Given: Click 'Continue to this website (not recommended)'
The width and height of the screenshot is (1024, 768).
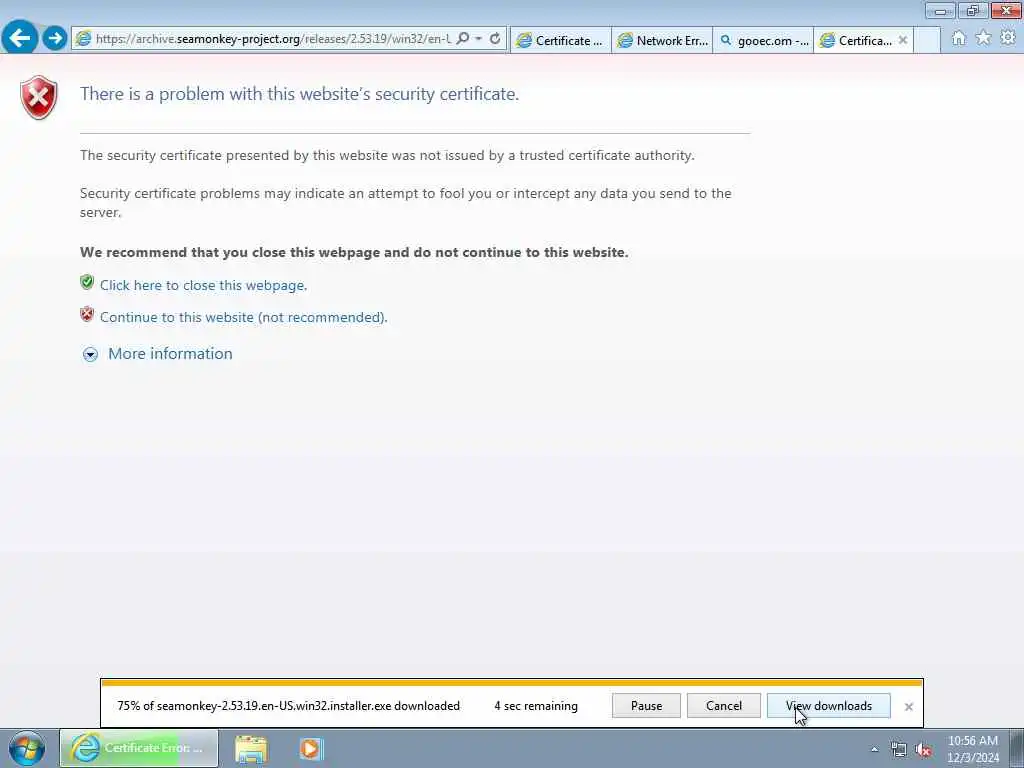Looking at the screenshot, I should click(x=244, y=317).
